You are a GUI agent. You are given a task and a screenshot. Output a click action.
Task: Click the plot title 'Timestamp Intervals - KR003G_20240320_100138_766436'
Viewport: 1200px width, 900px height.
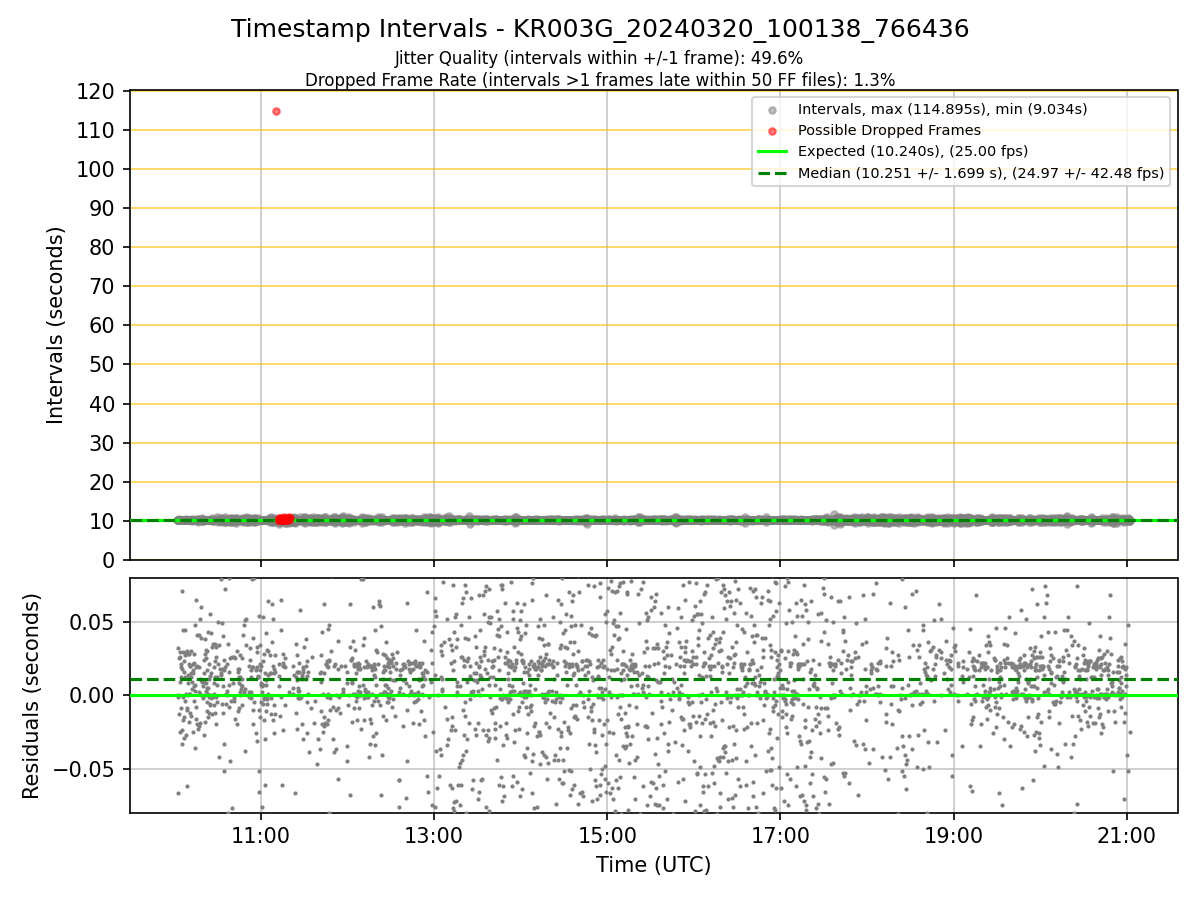(600, 29)
